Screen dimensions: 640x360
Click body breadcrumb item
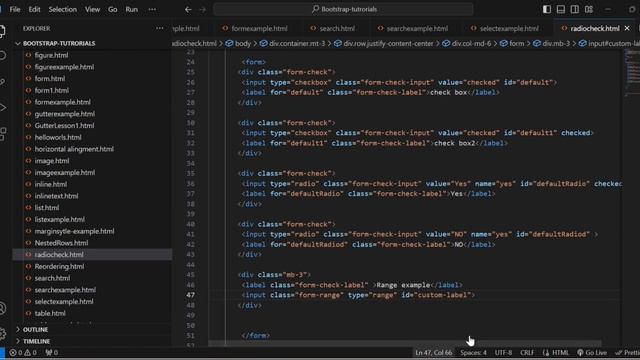(239, 43)
